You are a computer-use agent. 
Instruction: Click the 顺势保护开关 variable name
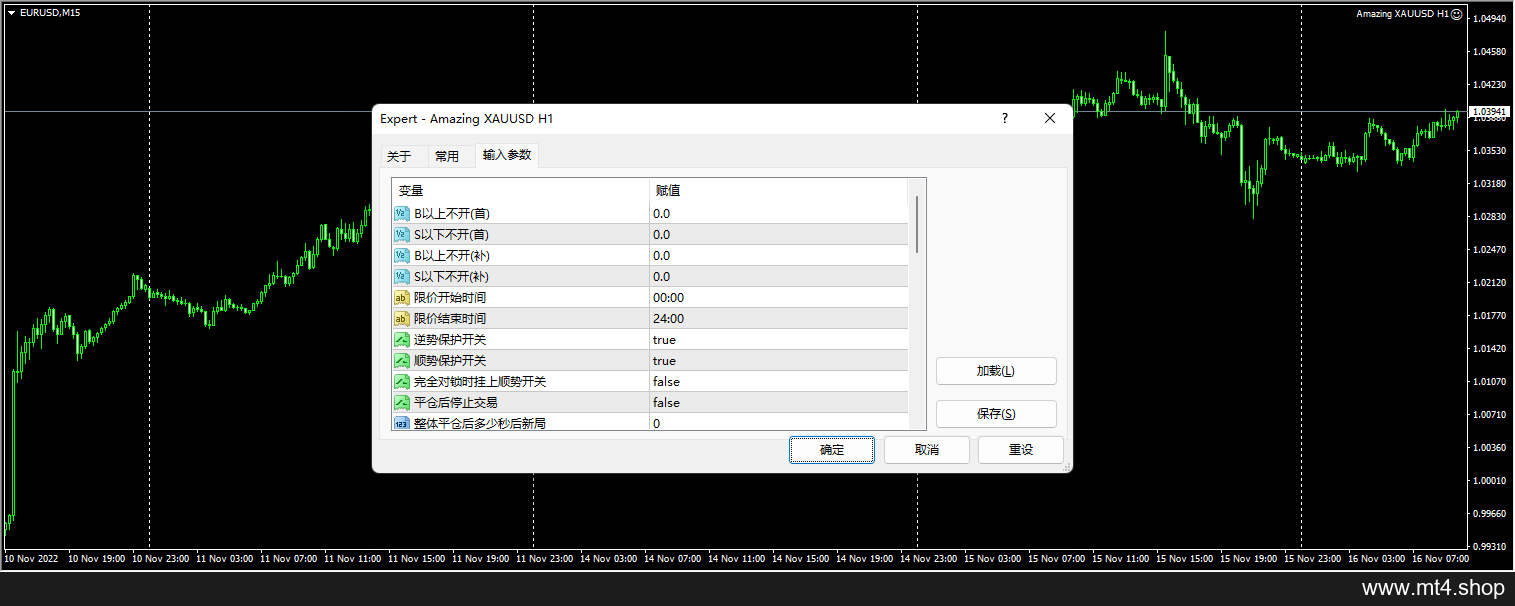coord(450,360)
